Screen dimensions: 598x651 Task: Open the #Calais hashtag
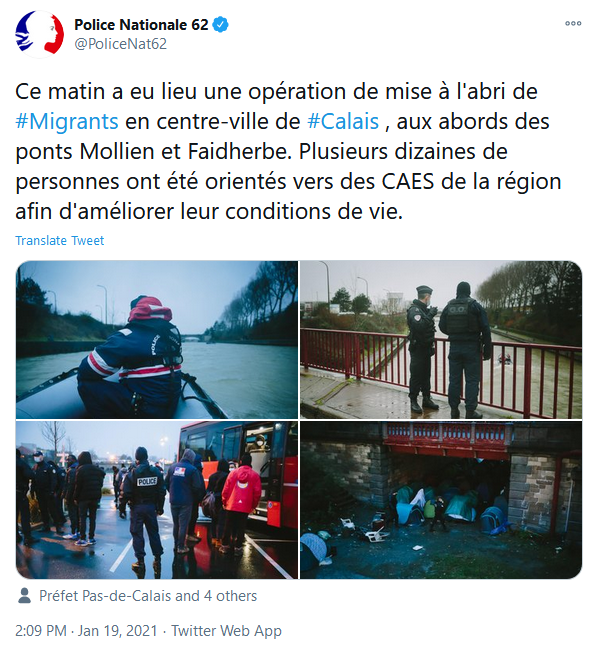pos(343,122)
